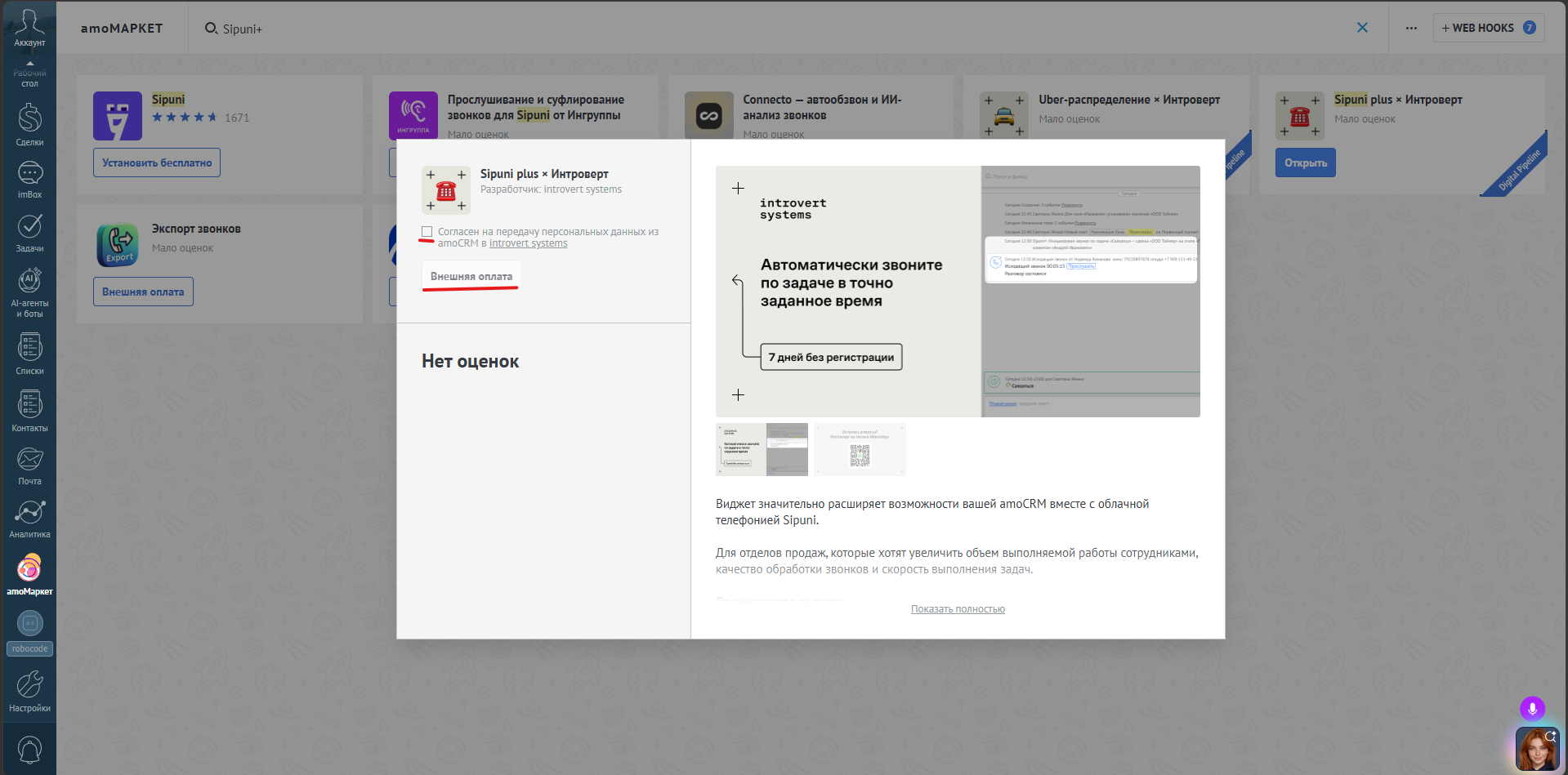Click the Sipuni widget logo icon
Image resolution: width=1568 pixels, height=775 pixels.
[x=118, y=116]
